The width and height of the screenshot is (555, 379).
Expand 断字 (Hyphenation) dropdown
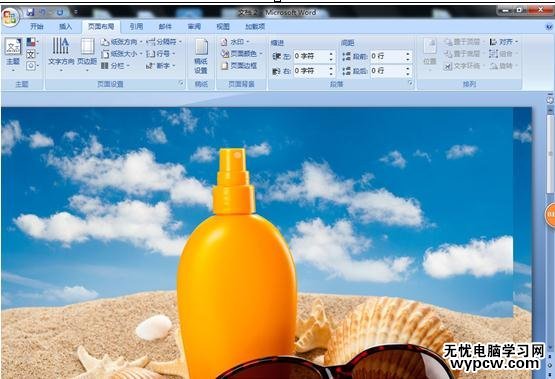pos(161,66)
